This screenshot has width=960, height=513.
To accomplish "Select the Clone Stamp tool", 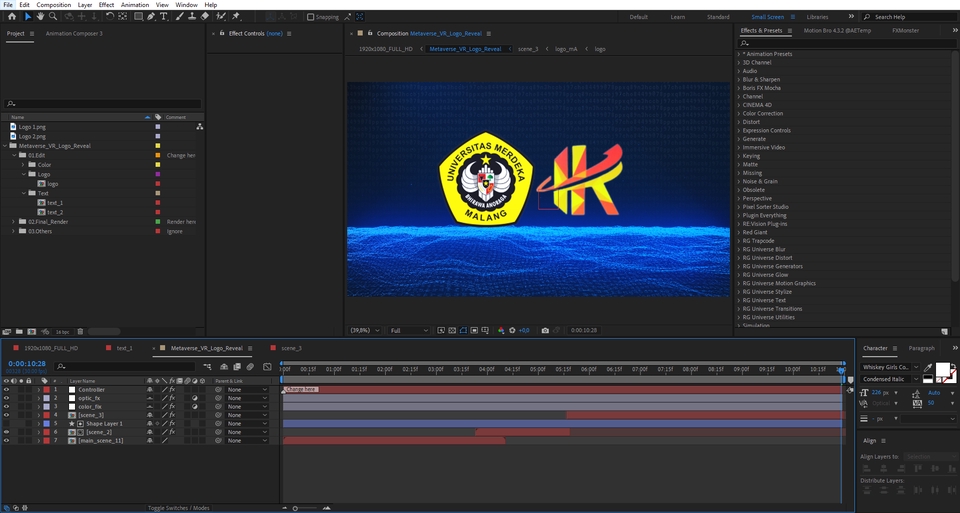I will click(x=192, y=17).
